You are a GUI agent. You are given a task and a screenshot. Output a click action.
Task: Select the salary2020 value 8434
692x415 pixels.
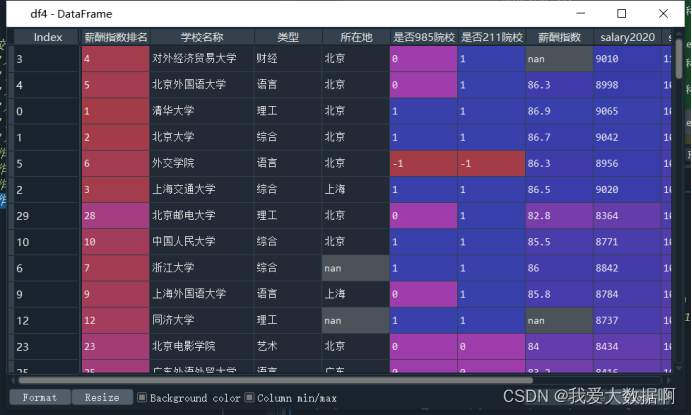pos(627,346)
